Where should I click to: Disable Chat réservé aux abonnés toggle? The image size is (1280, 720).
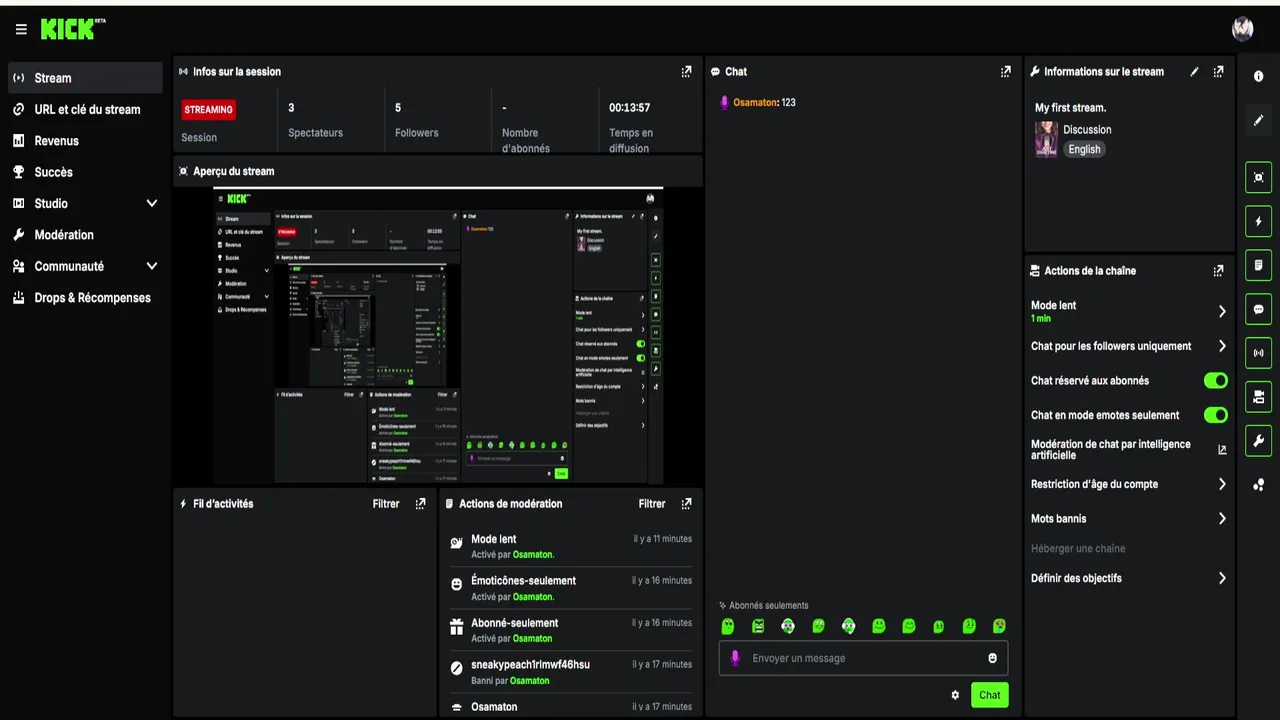coord(1215,381)
